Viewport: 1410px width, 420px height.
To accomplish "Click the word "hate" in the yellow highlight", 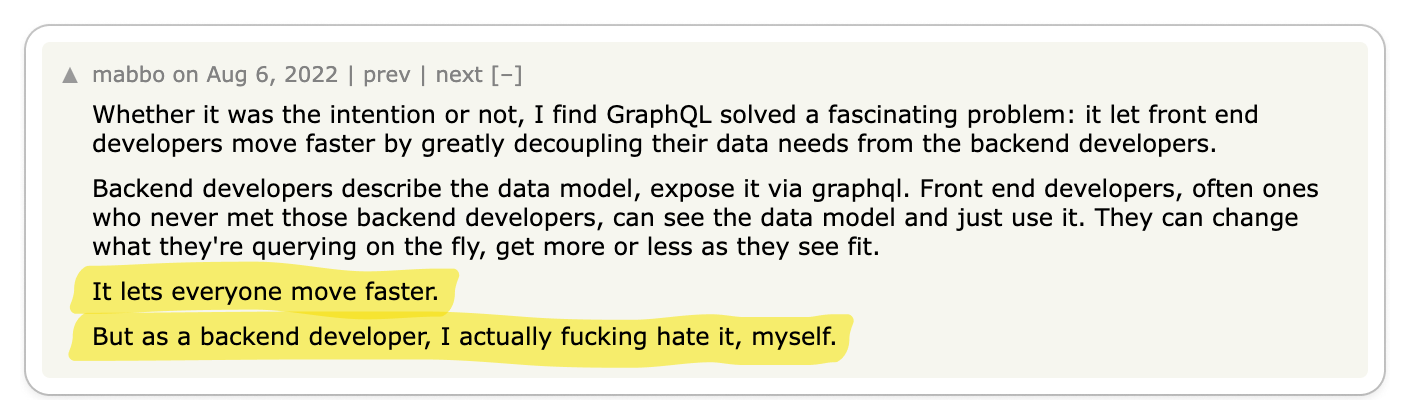I will 683,339.
